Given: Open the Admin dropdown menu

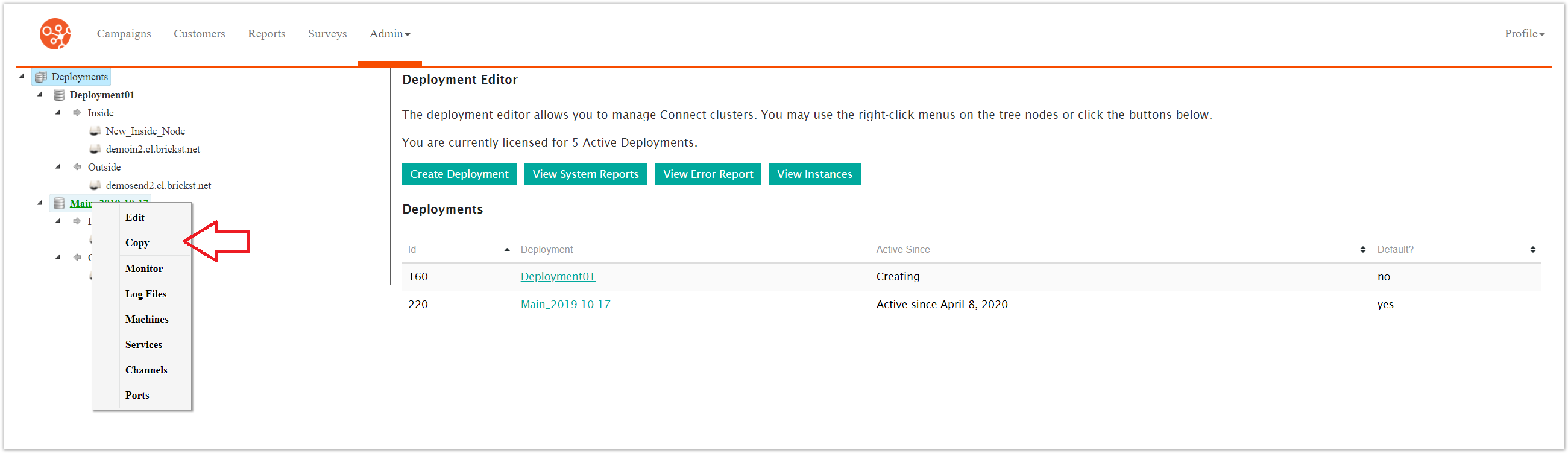Looking at the screenshot, I should coord(389,34).
